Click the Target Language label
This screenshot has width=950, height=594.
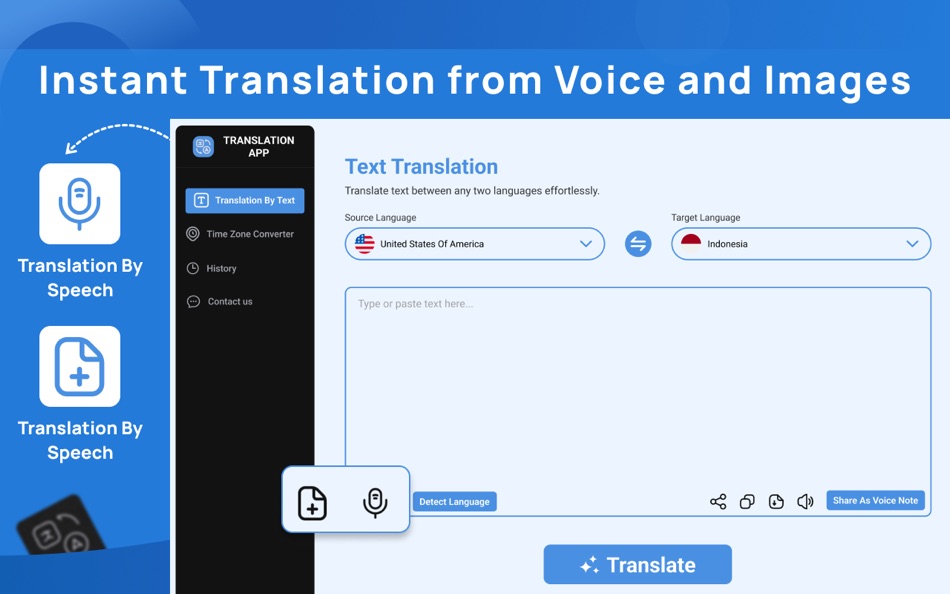click(706, 218)
